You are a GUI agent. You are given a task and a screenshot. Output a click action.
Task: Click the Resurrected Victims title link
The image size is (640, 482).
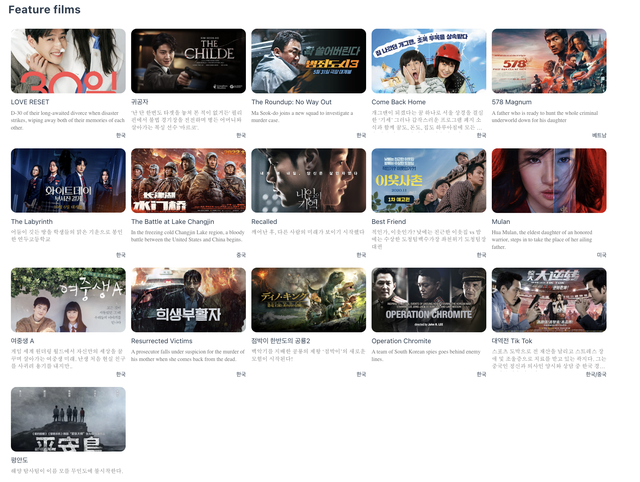pyautogui.click(x=162, y=341)
